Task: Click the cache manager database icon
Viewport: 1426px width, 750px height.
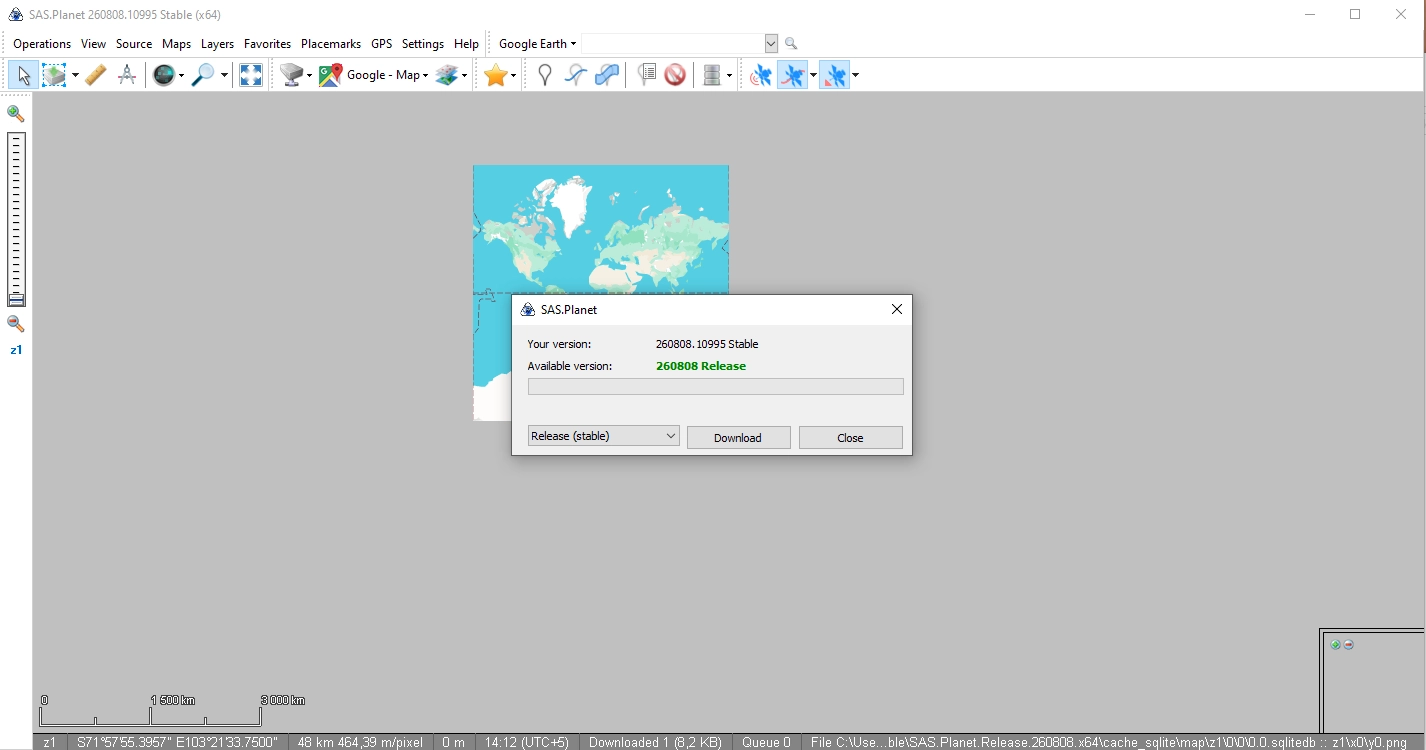Action: pos(712,75)
